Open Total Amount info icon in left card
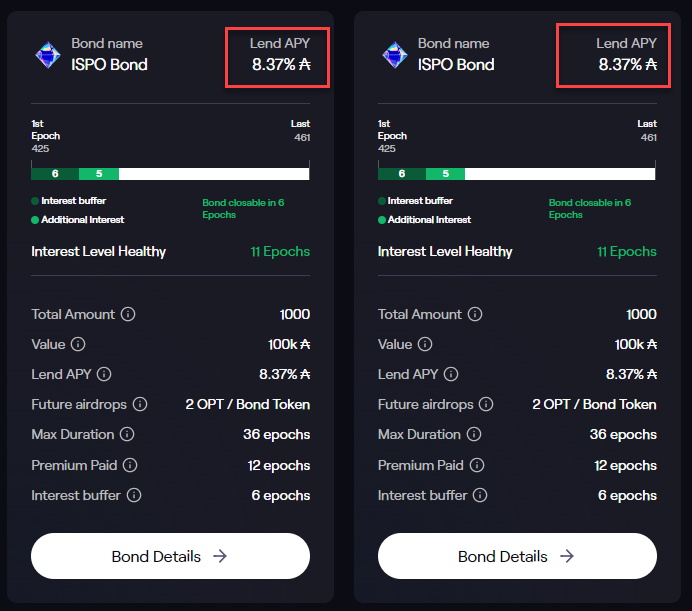This screenshot has height=611, width=692. click(128, 314)
